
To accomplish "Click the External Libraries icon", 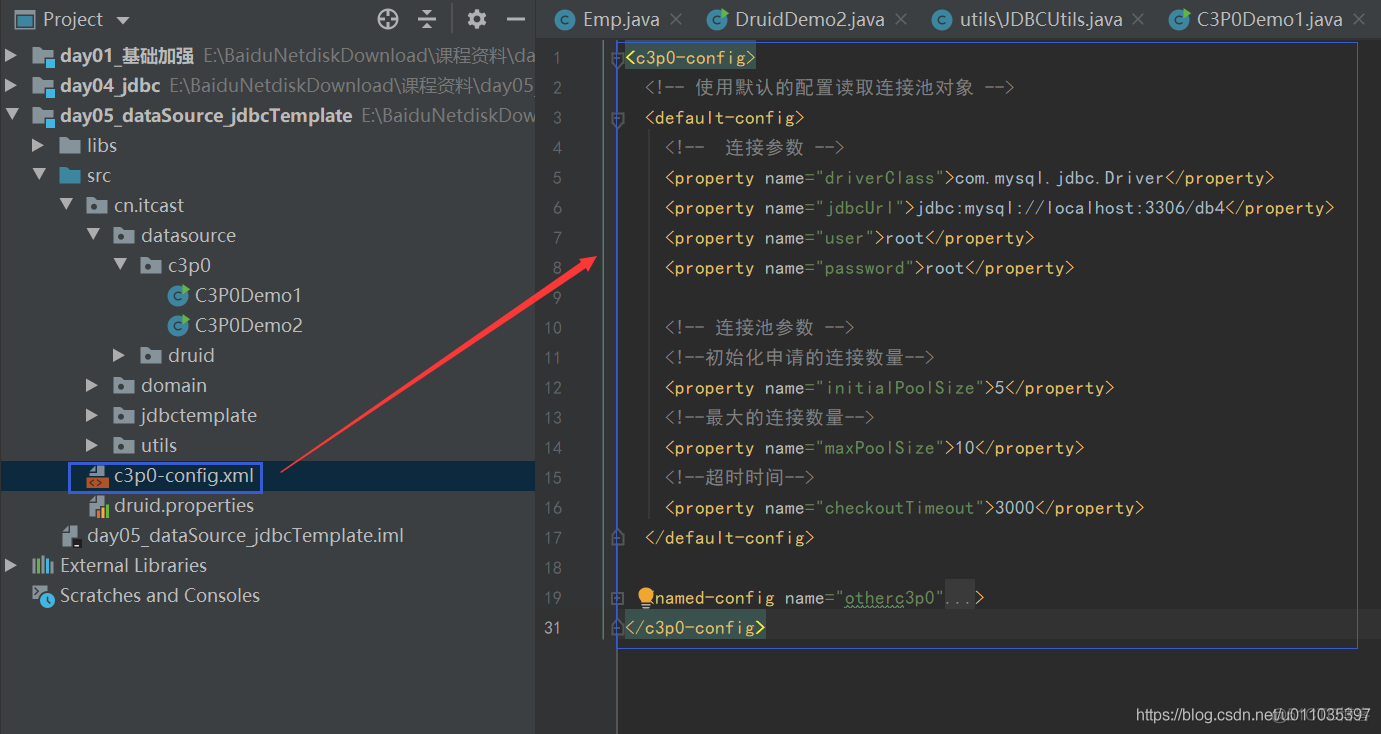I will coord(43,566).
